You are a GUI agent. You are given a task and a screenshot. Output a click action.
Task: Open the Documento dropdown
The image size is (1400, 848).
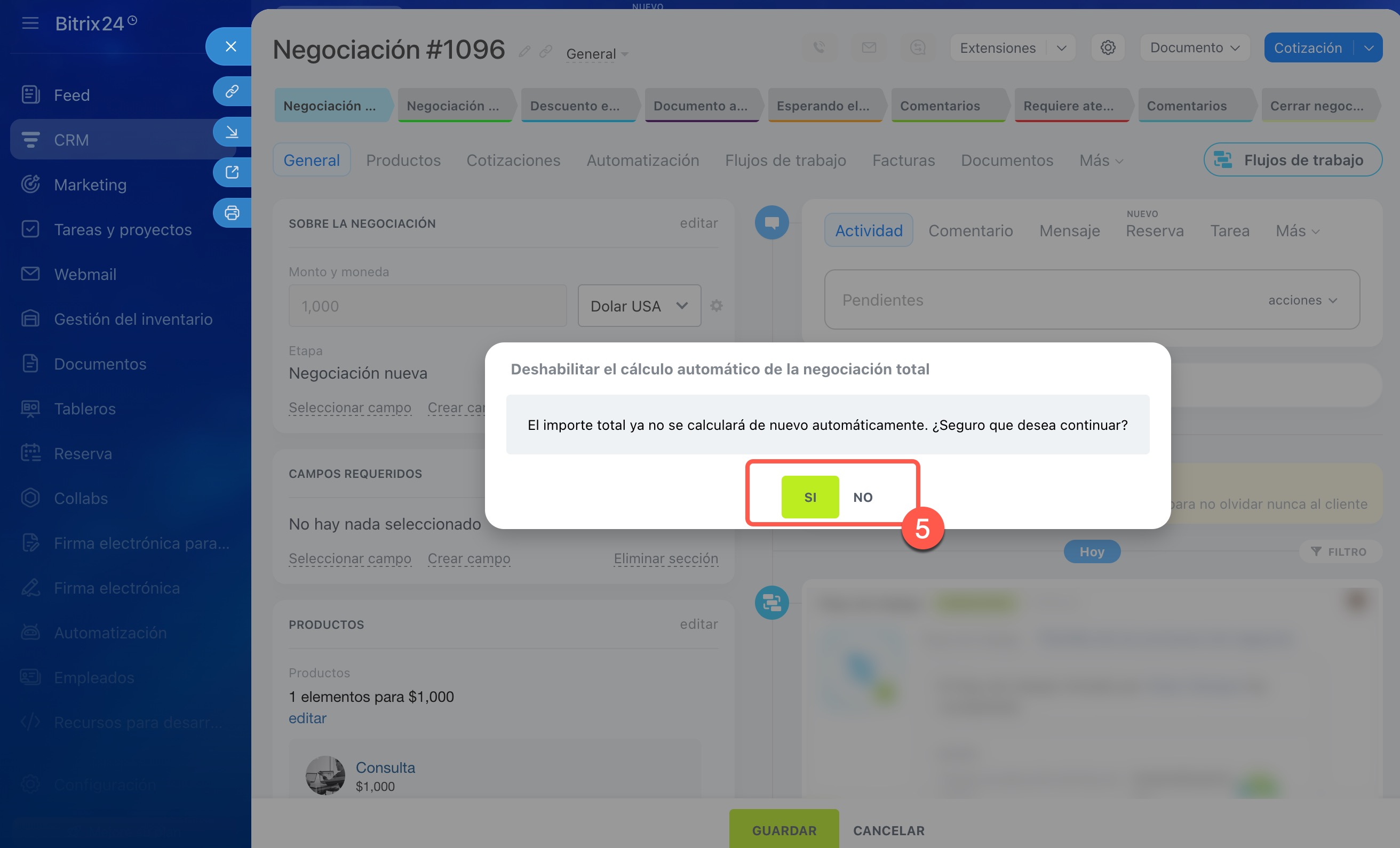pyautogui.click(x=1194, y=47)
